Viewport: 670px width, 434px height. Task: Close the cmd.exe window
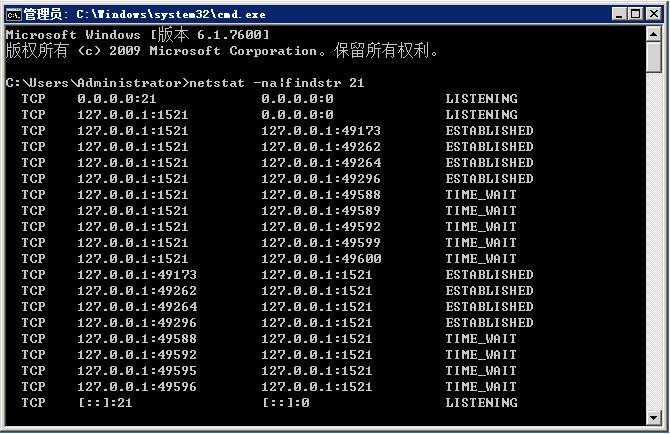pyautogui.click(x=654, y=14)
